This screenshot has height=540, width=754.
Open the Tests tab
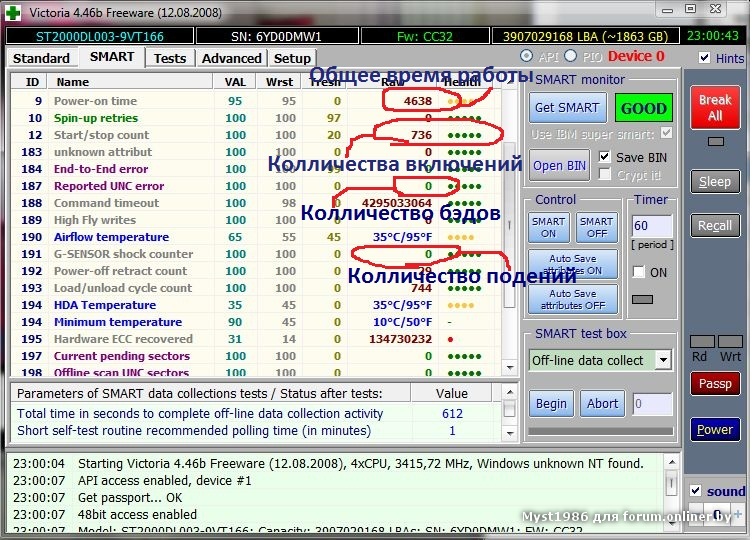click(170, 58)
